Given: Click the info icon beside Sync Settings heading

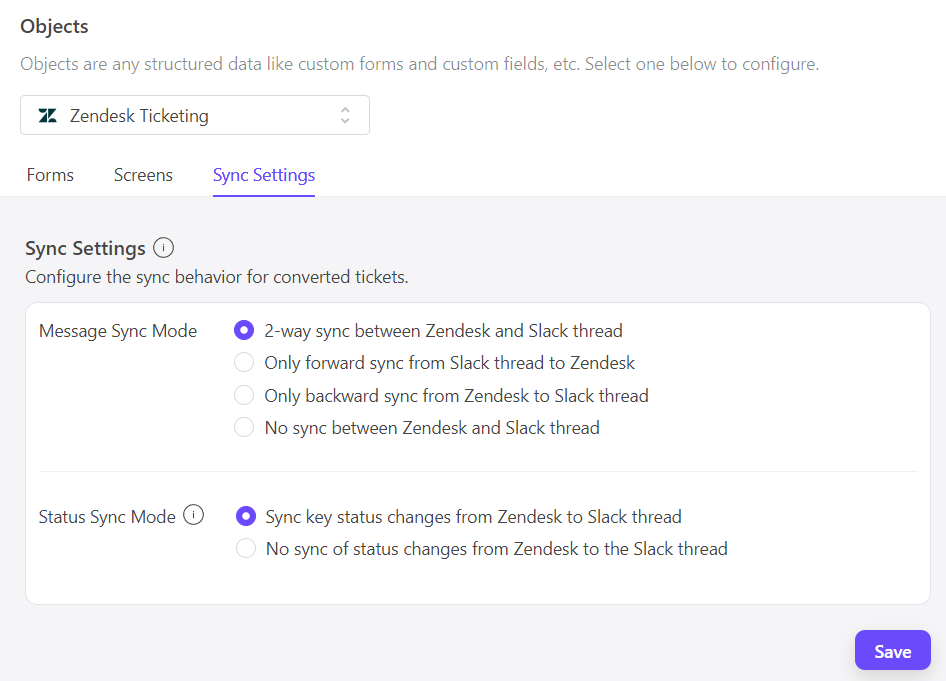Looking at the screenshot, I should tap(164, 248).
